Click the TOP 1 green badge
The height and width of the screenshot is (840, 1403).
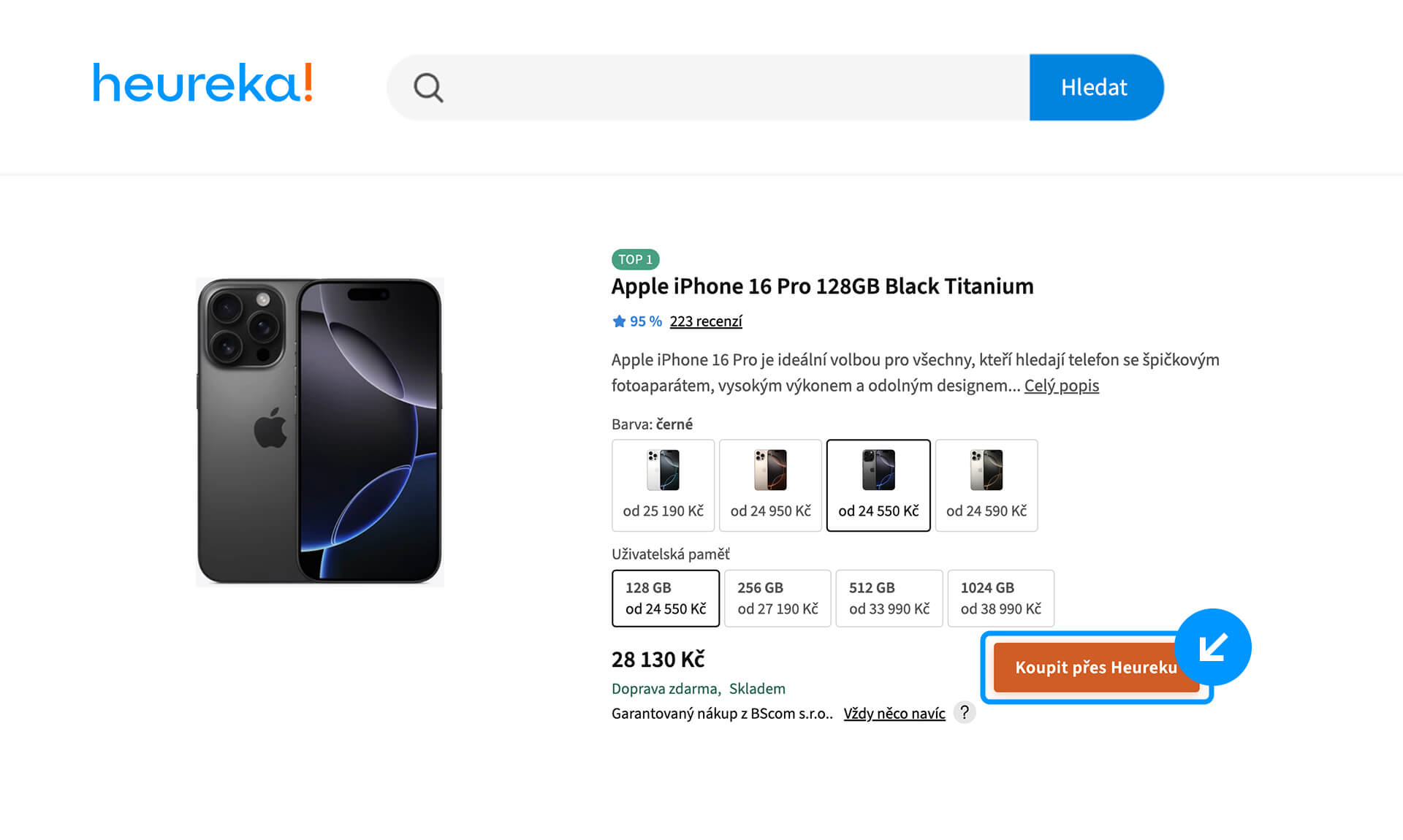pyautogui.click(x=635, y=259)
